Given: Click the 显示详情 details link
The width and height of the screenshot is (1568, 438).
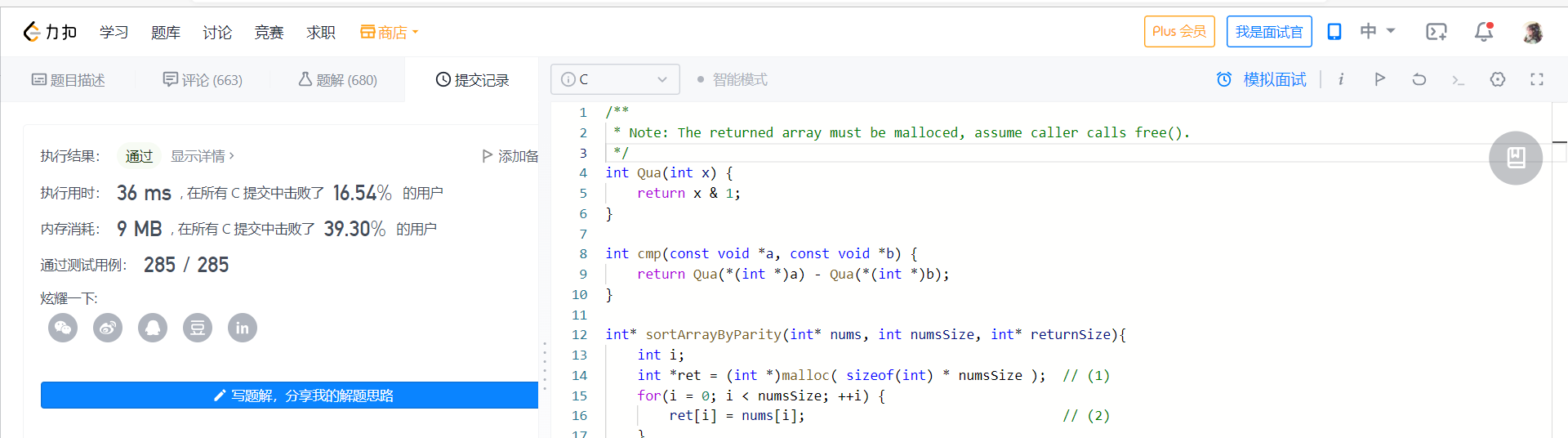Looking at the screenshot, I should [x=202, y=156].
